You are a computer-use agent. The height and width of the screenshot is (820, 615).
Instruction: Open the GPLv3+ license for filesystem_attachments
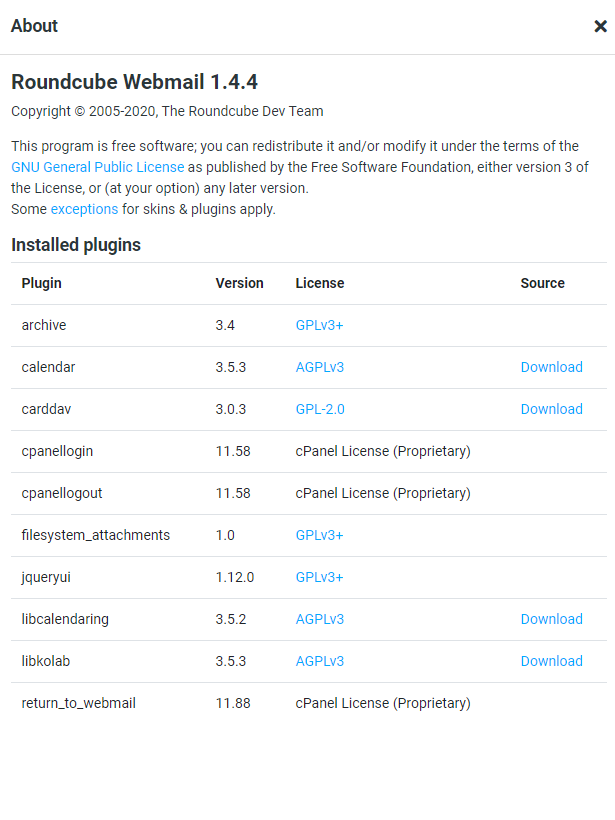pos(318,535)
